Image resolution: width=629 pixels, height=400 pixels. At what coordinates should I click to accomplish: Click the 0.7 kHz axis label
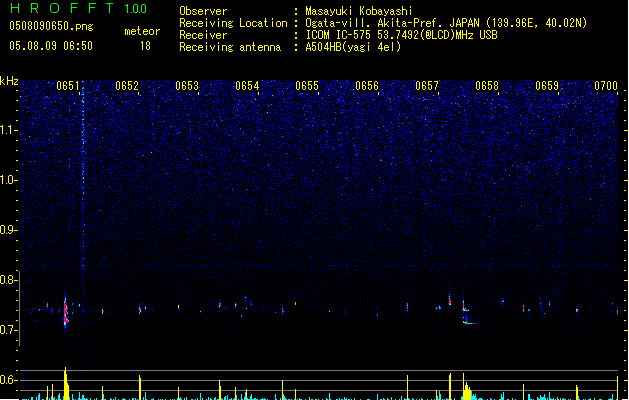tap(8, 330)
